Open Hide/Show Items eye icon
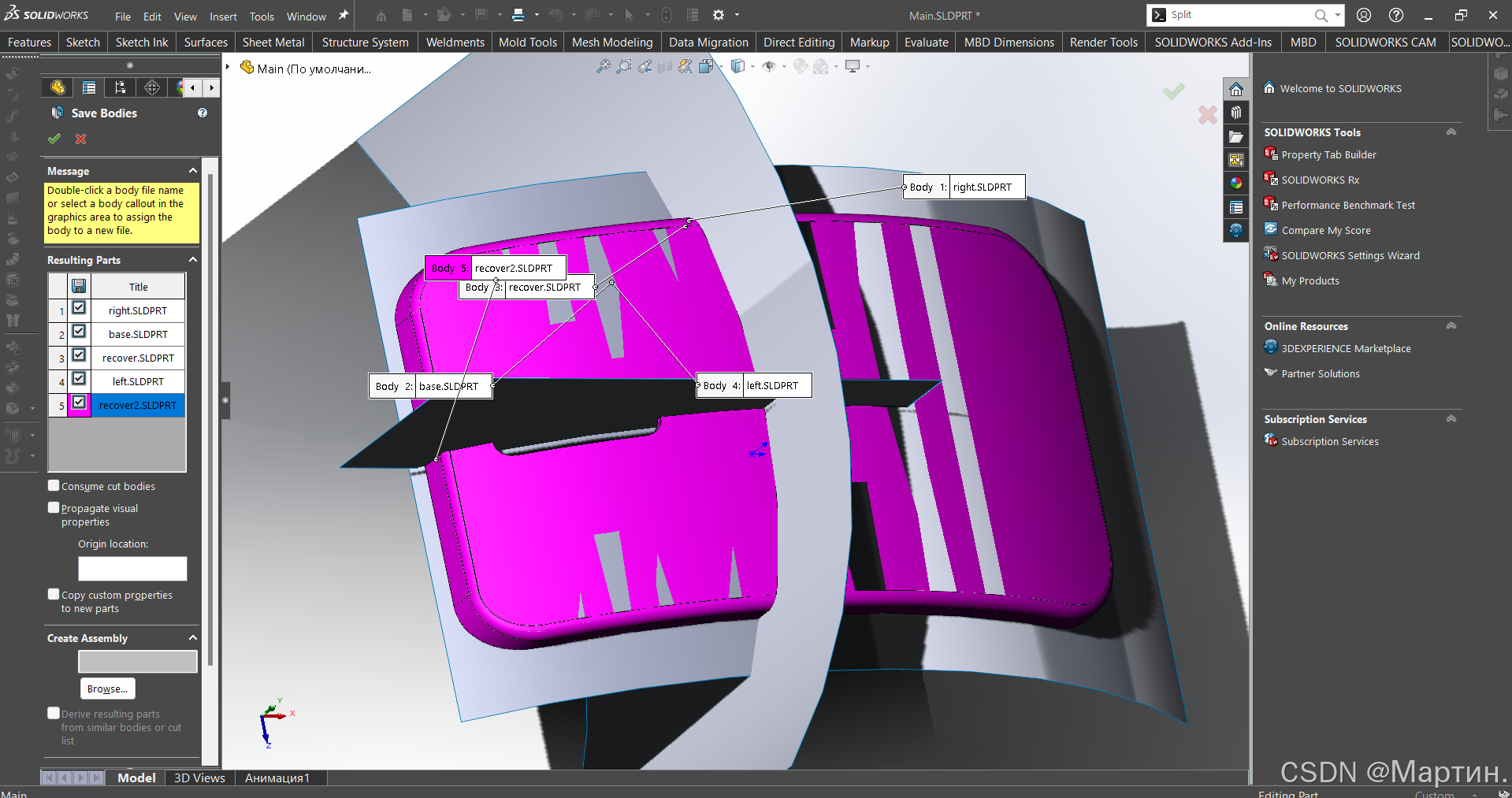Image resolution: width=1512 pixels, height=798 pixels. click(x=769, y=67)
